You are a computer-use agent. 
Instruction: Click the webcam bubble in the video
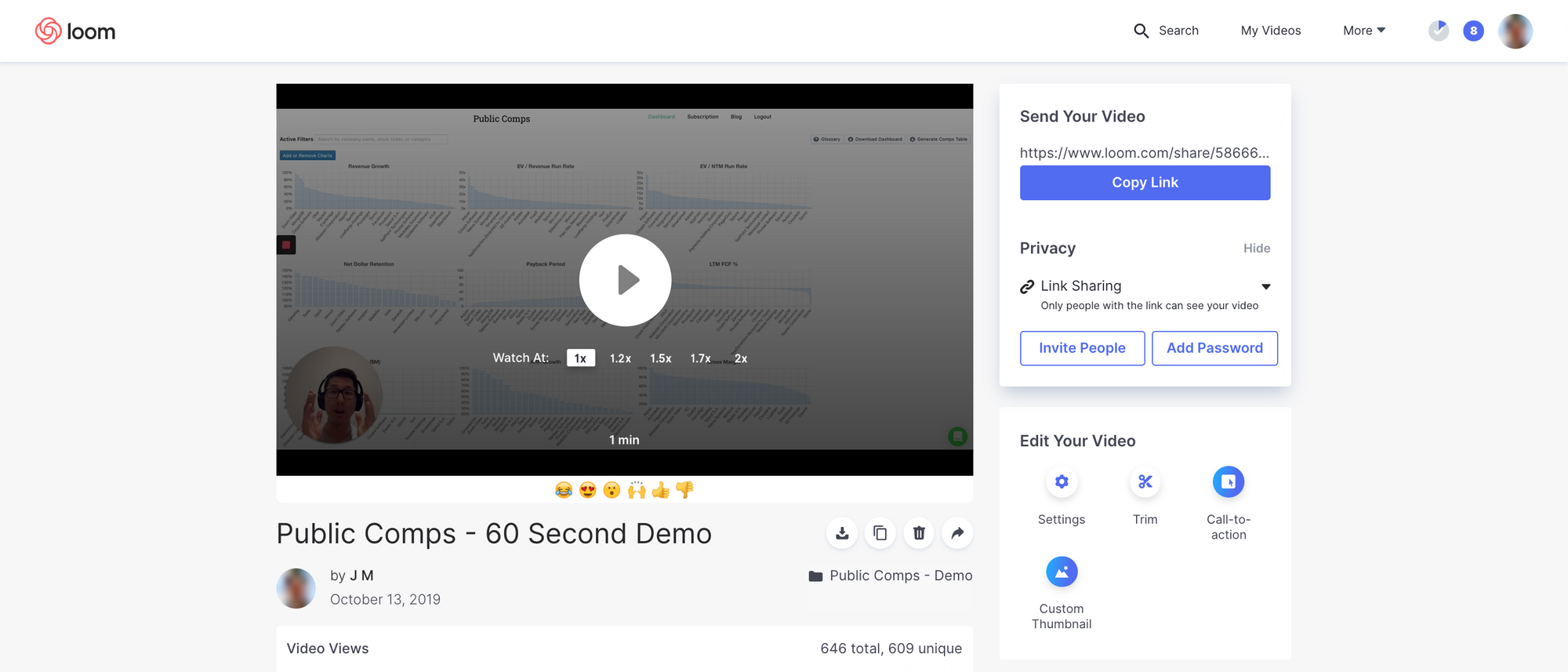point(333,394)
